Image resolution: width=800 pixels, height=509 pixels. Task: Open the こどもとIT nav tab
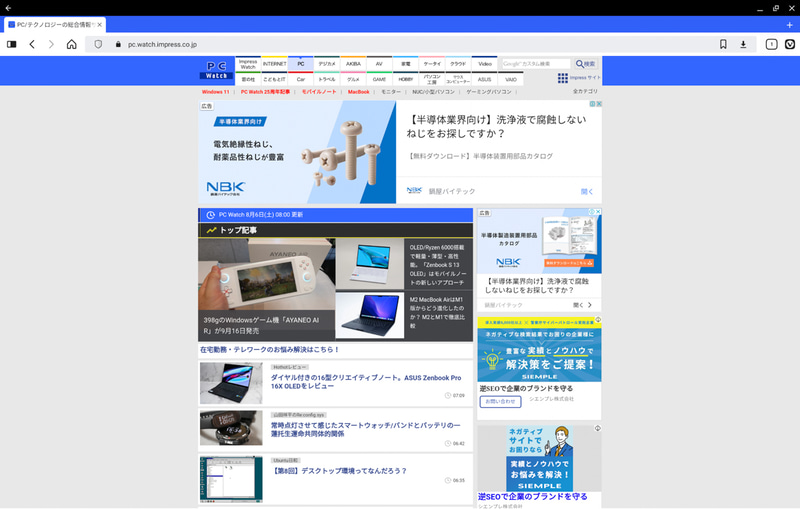click(x=274, y=79)
